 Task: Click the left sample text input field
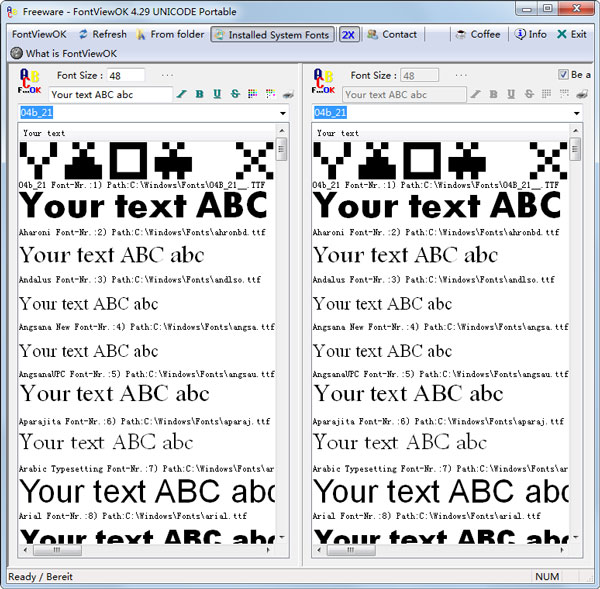pos(111,95)
